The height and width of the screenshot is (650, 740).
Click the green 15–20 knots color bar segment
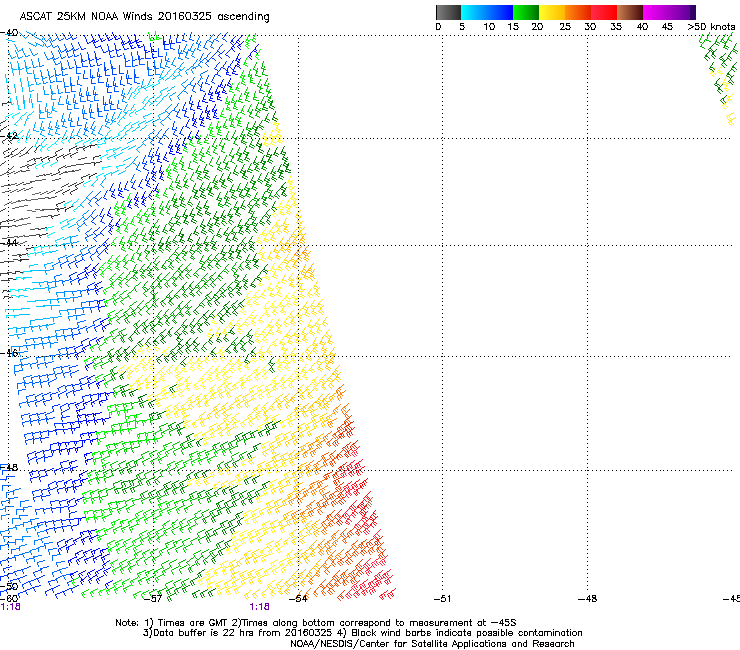(526, 12)
